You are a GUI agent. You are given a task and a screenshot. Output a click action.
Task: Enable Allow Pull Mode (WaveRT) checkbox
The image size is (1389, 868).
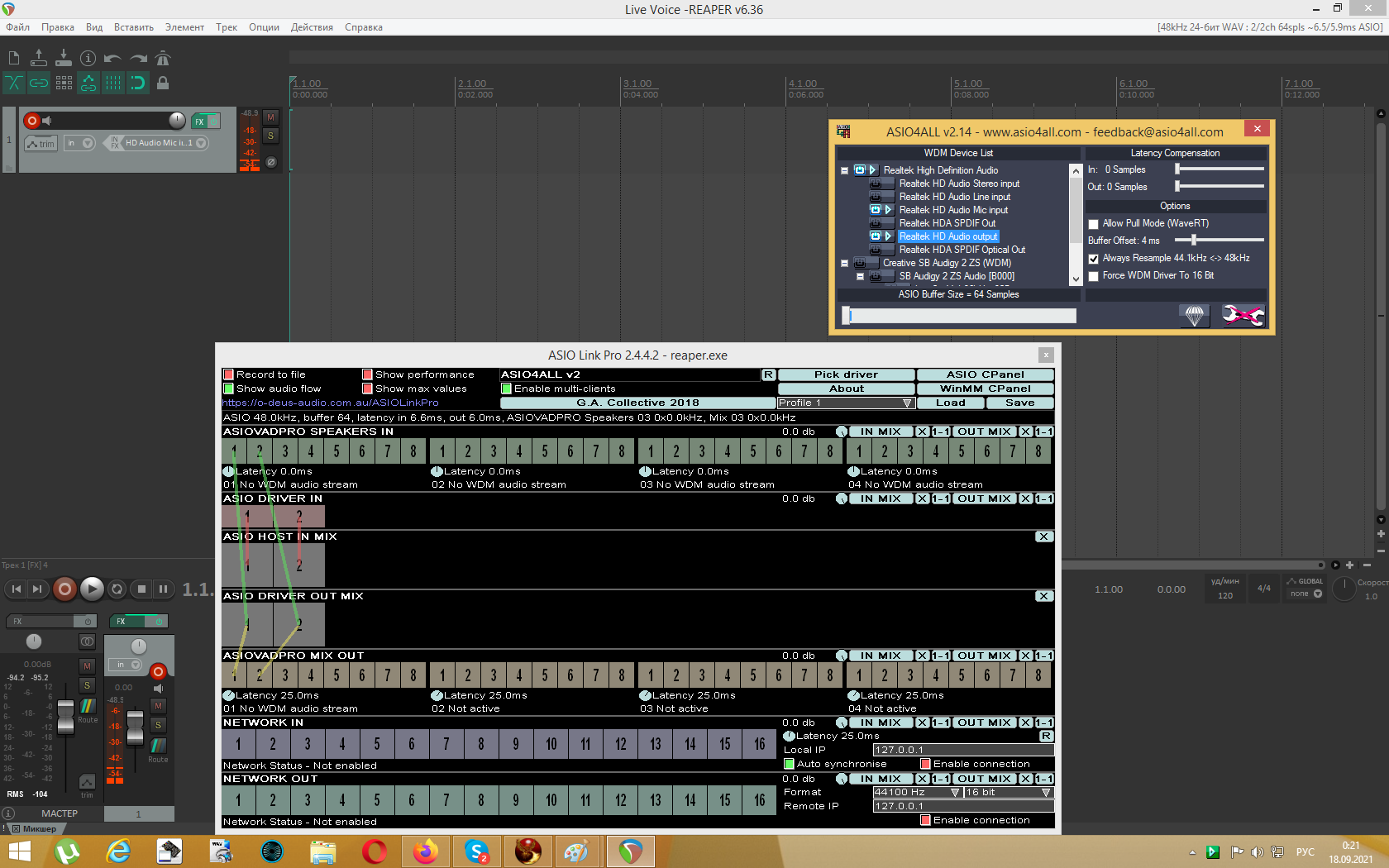click(x=1093, y=224)
